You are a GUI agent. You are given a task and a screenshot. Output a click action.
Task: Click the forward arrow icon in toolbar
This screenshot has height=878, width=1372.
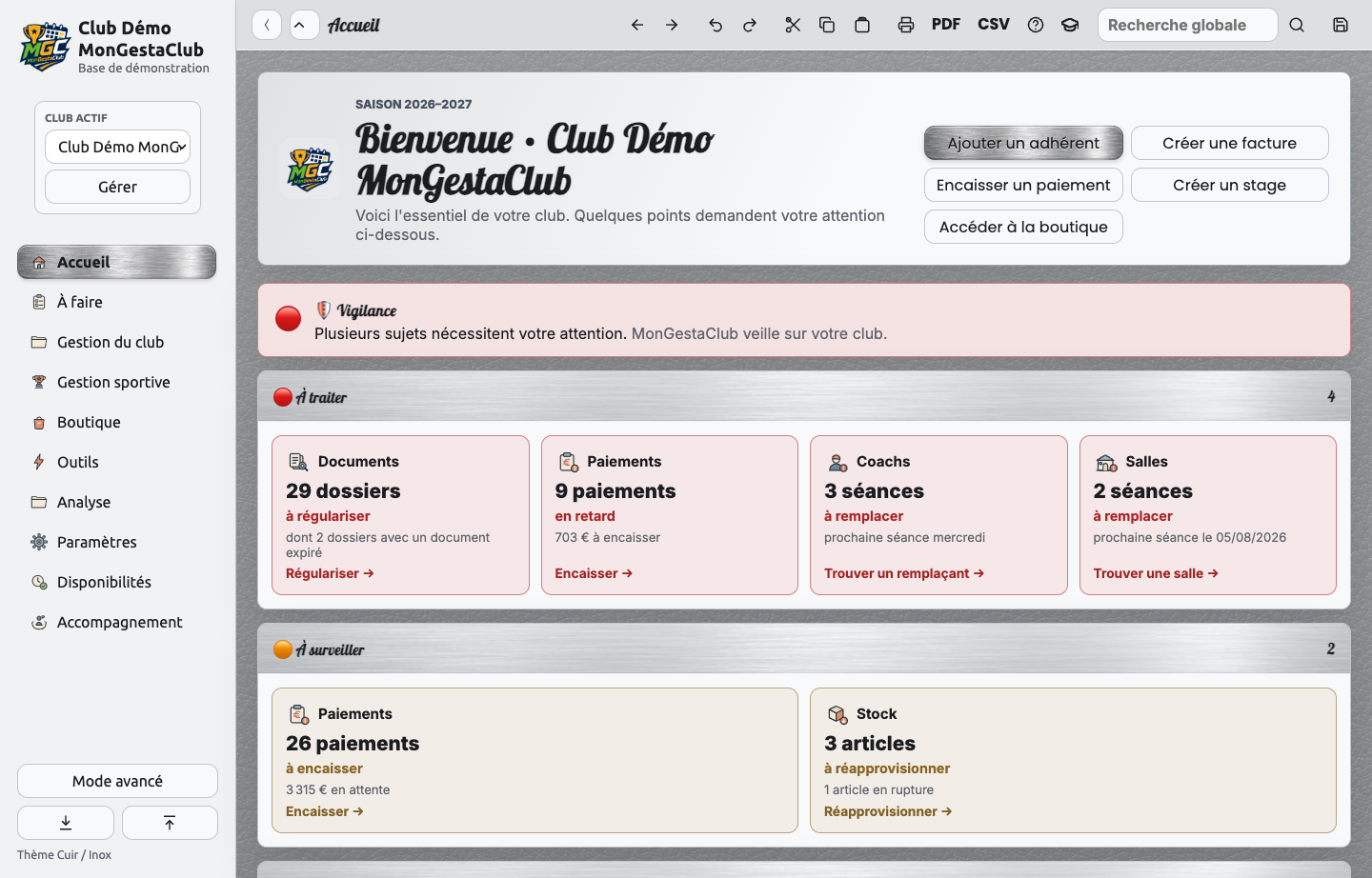[672, 25]
